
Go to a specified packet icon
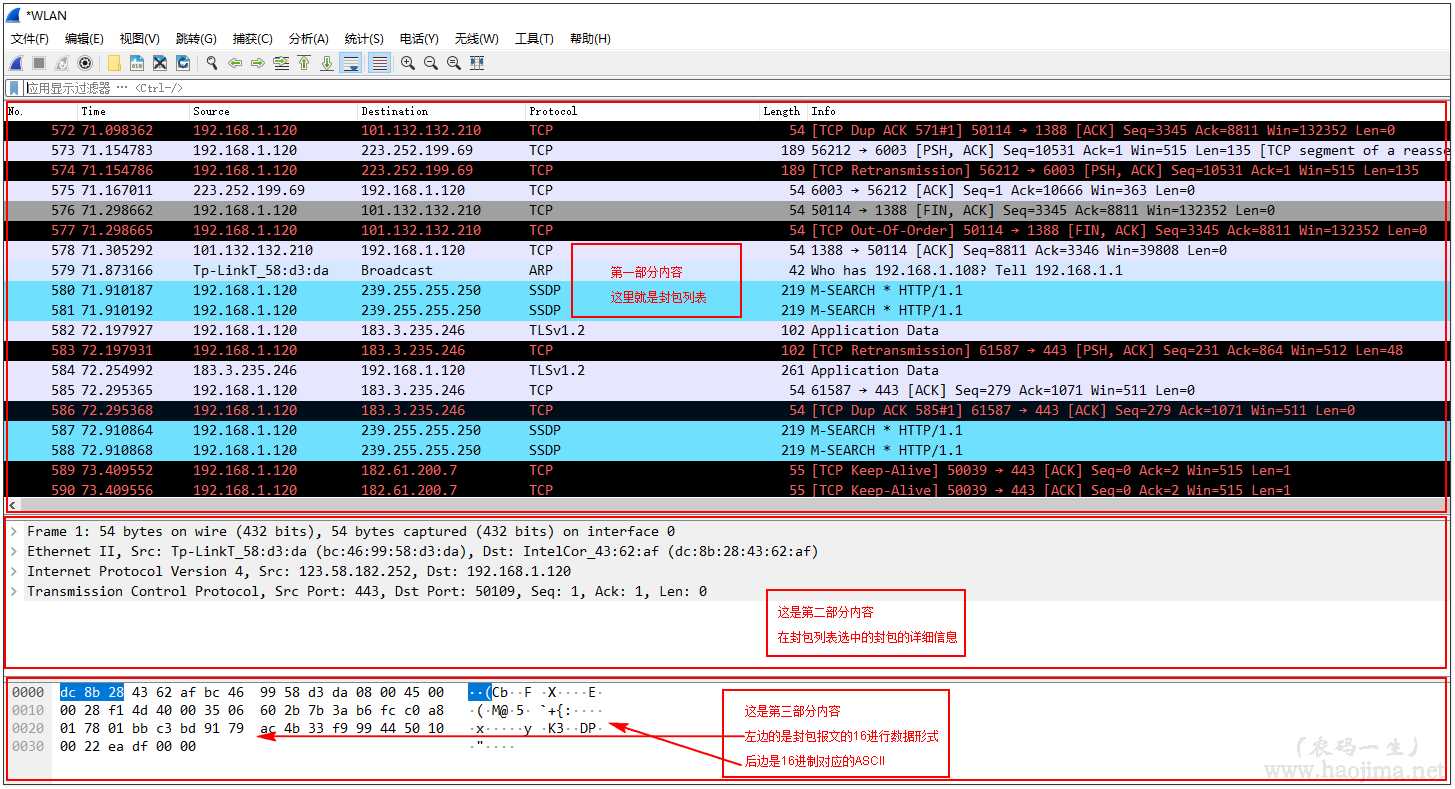click(281, 63)
